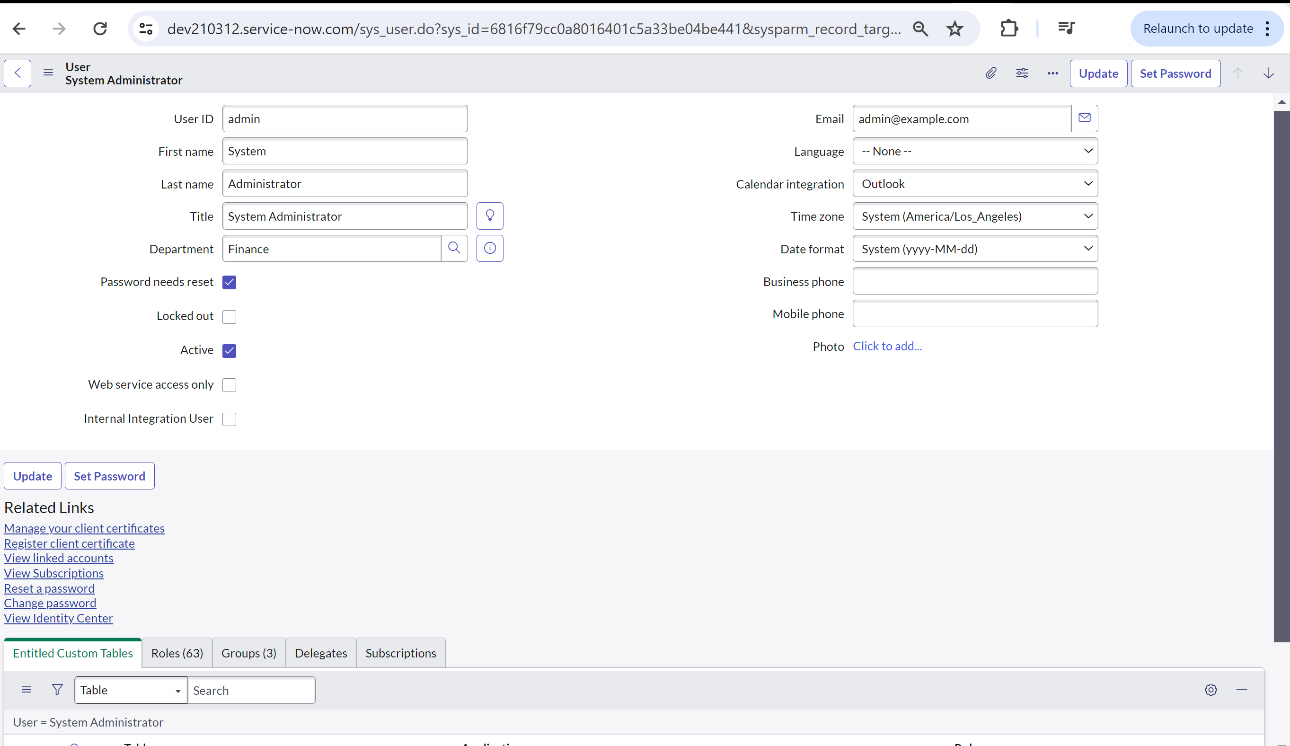
Task: Personalize the list with the gear icon
Action: coord(1211,690)
